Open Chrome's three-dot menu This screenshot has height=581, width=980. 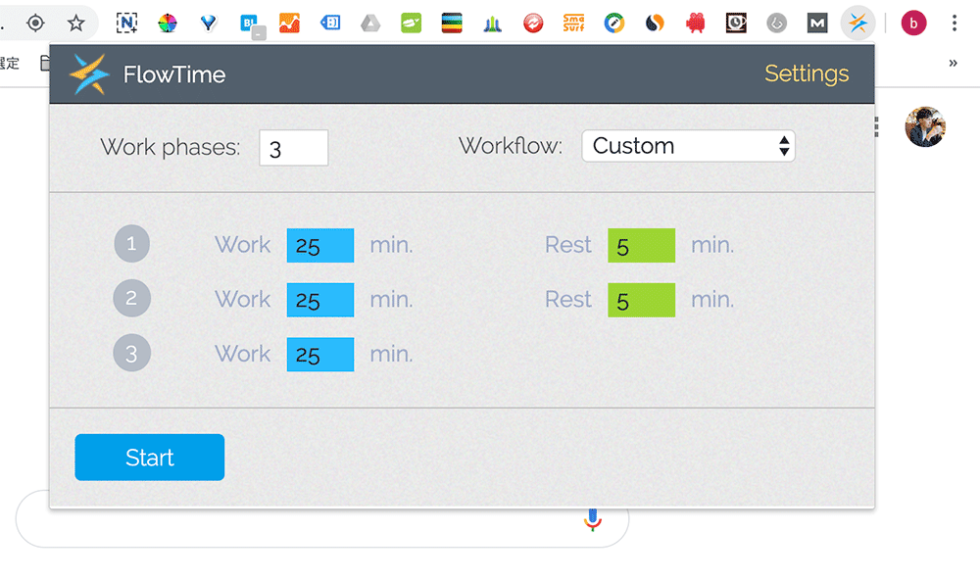click(954, 23)
